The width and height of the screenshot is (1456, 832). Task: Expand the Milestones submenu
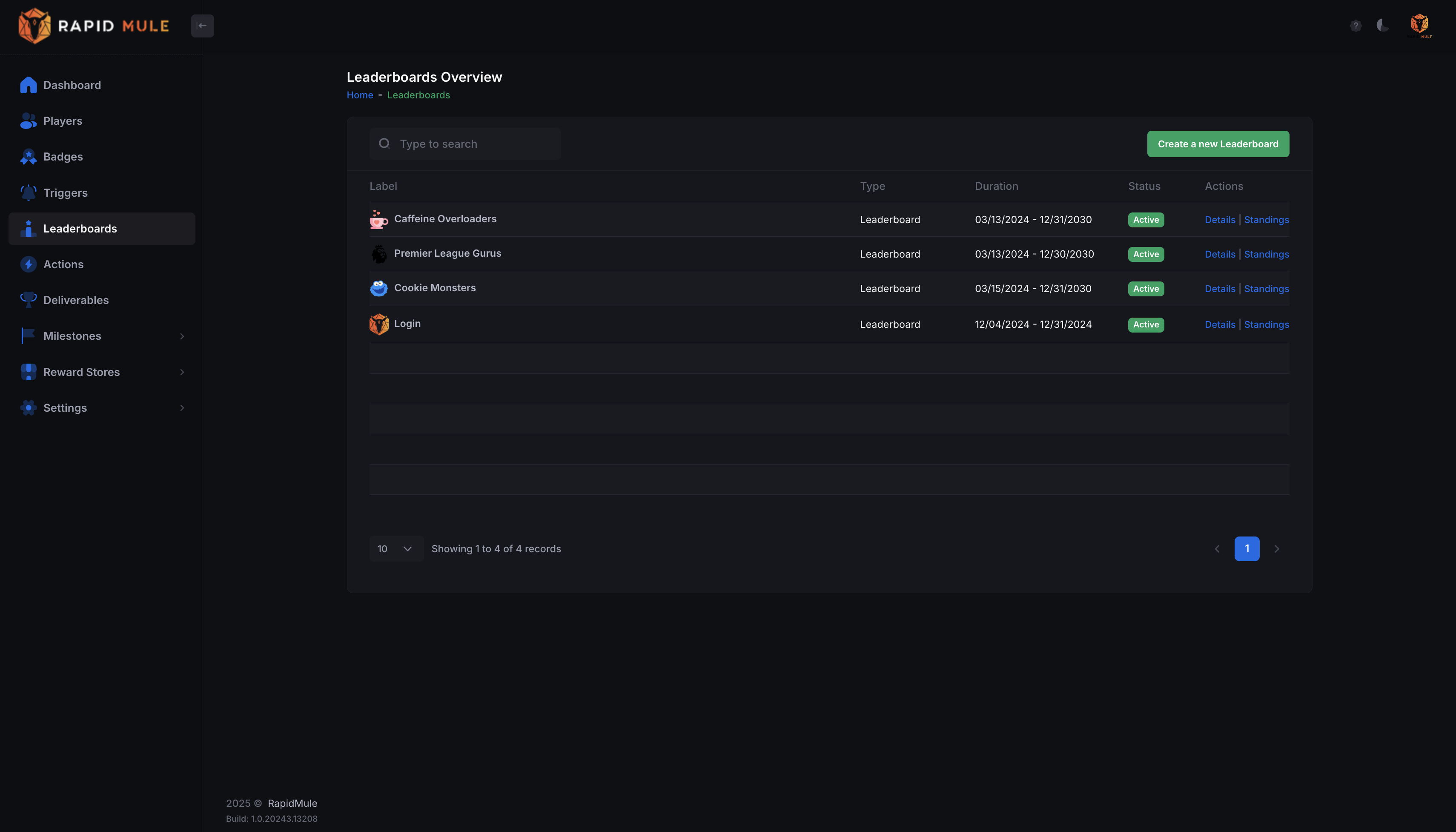tap(182, 336)
